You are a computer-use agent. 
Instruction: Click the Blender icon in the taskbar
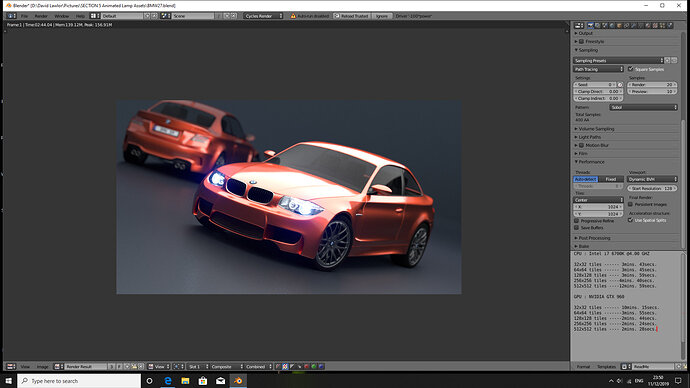click(238, 381)
